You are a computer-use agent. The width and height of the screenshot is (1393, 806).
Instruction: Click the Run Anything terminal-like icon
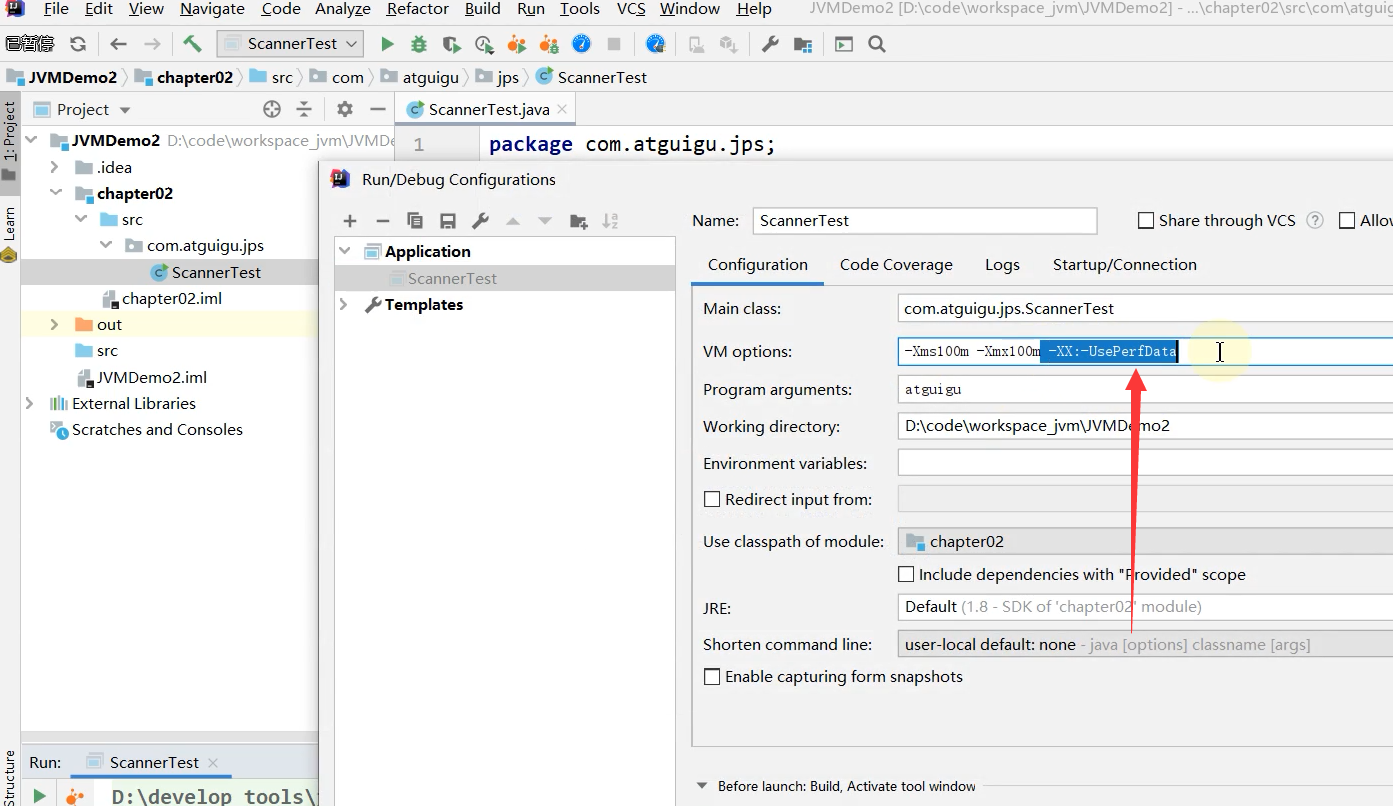pos(844,44)
